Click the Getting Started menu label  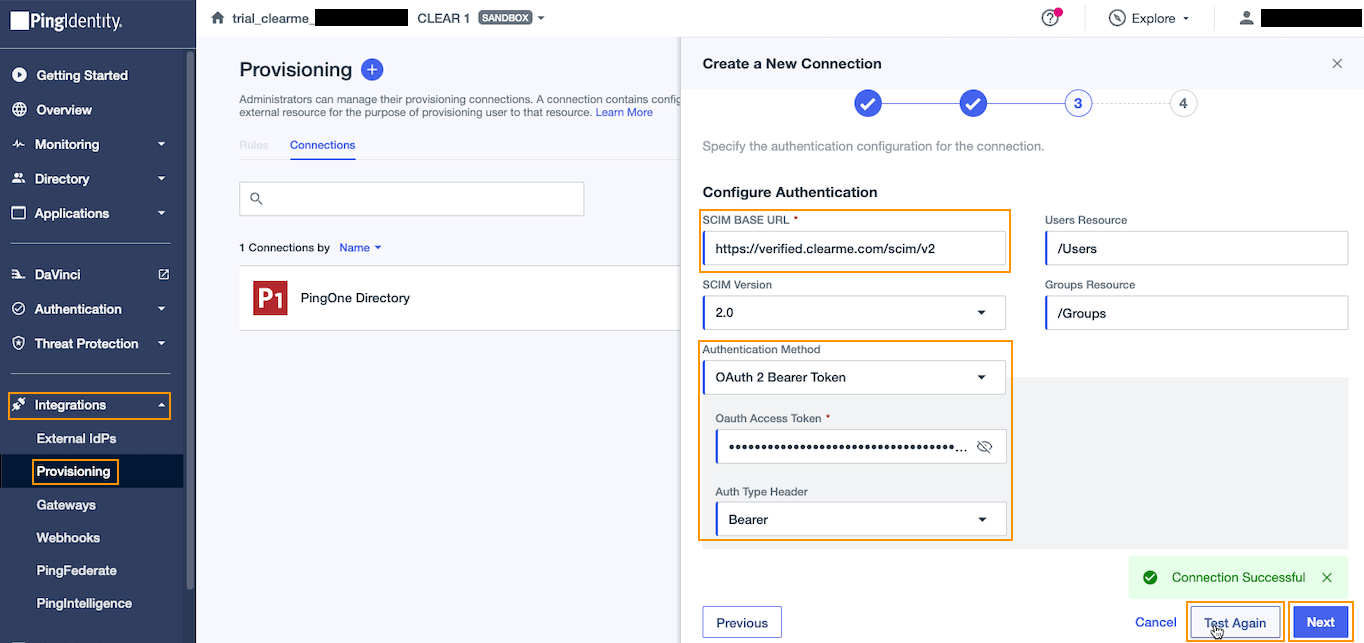click(82, 75)
